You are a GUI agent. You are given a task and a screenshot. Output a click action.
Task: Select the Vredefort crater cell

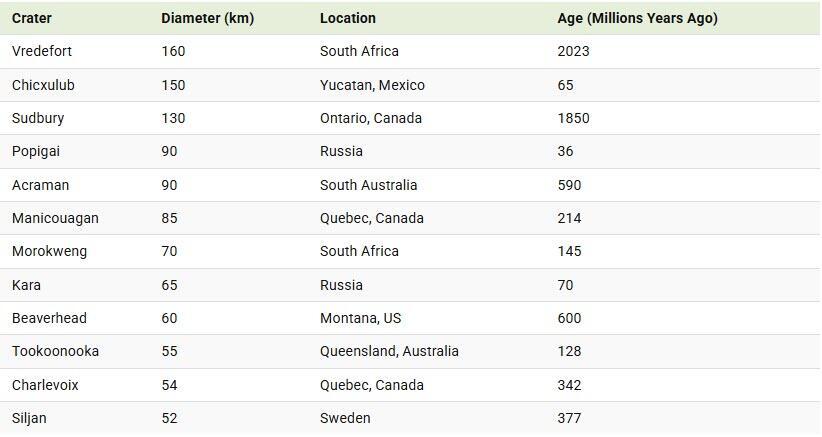42,51
